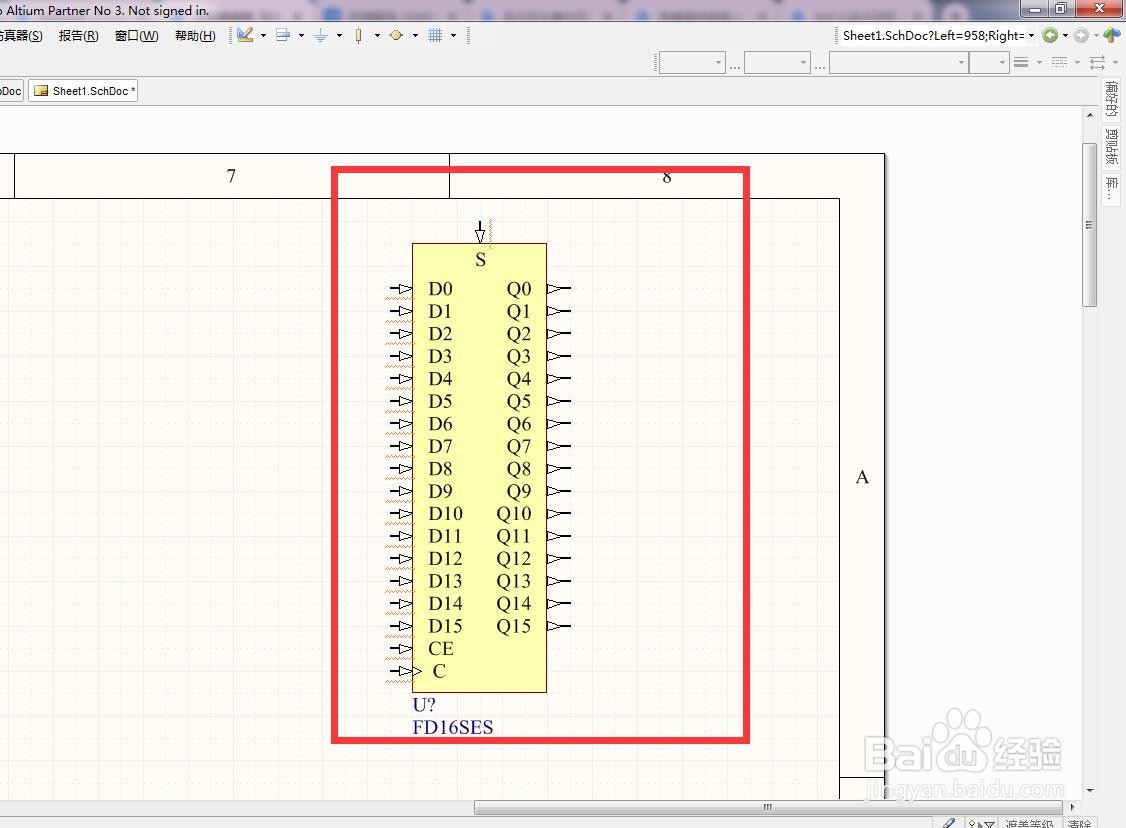Click the 遮盖等级 mask level button
This screenshot has width=1126, height=828.
1029,824
